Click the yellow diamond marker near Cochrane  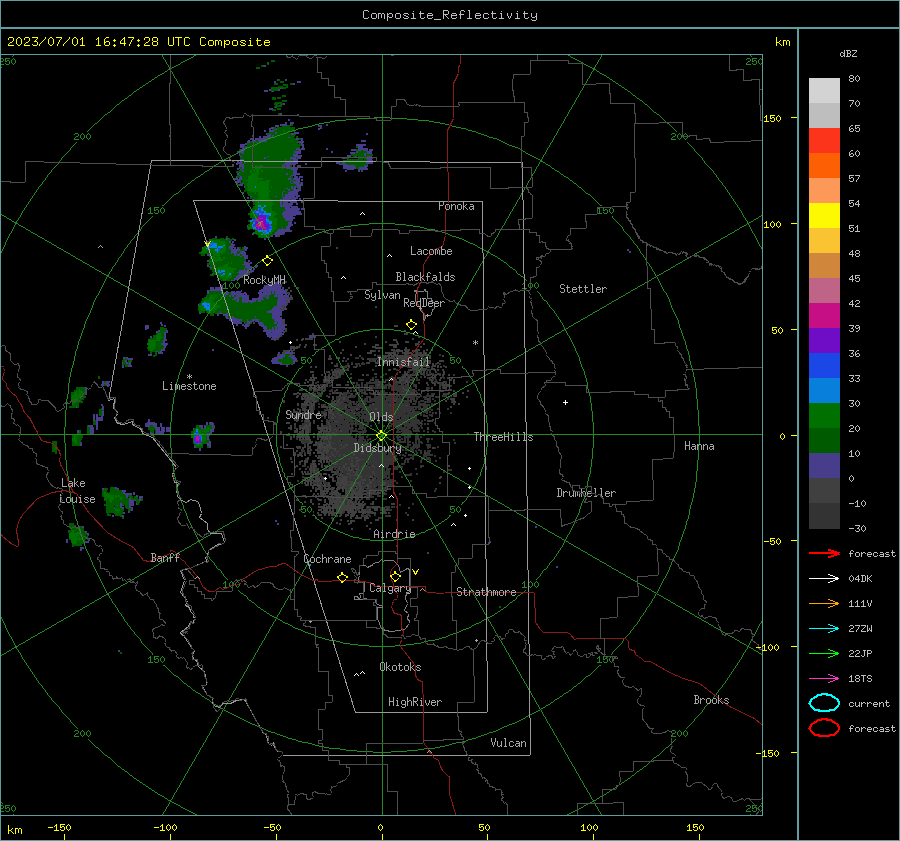click(x=343, y=577)
